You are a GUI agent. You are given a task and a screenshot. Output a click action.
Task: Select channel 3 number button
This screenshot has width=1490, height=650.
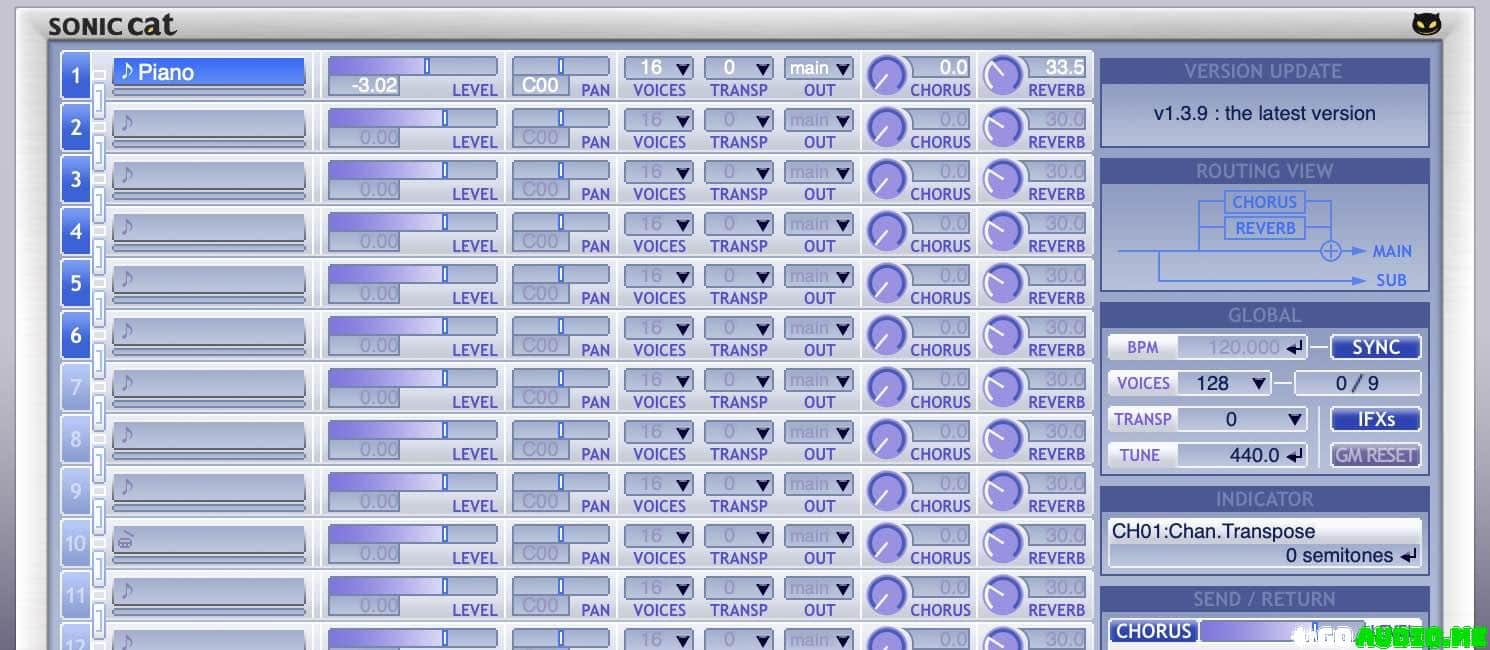75,180
